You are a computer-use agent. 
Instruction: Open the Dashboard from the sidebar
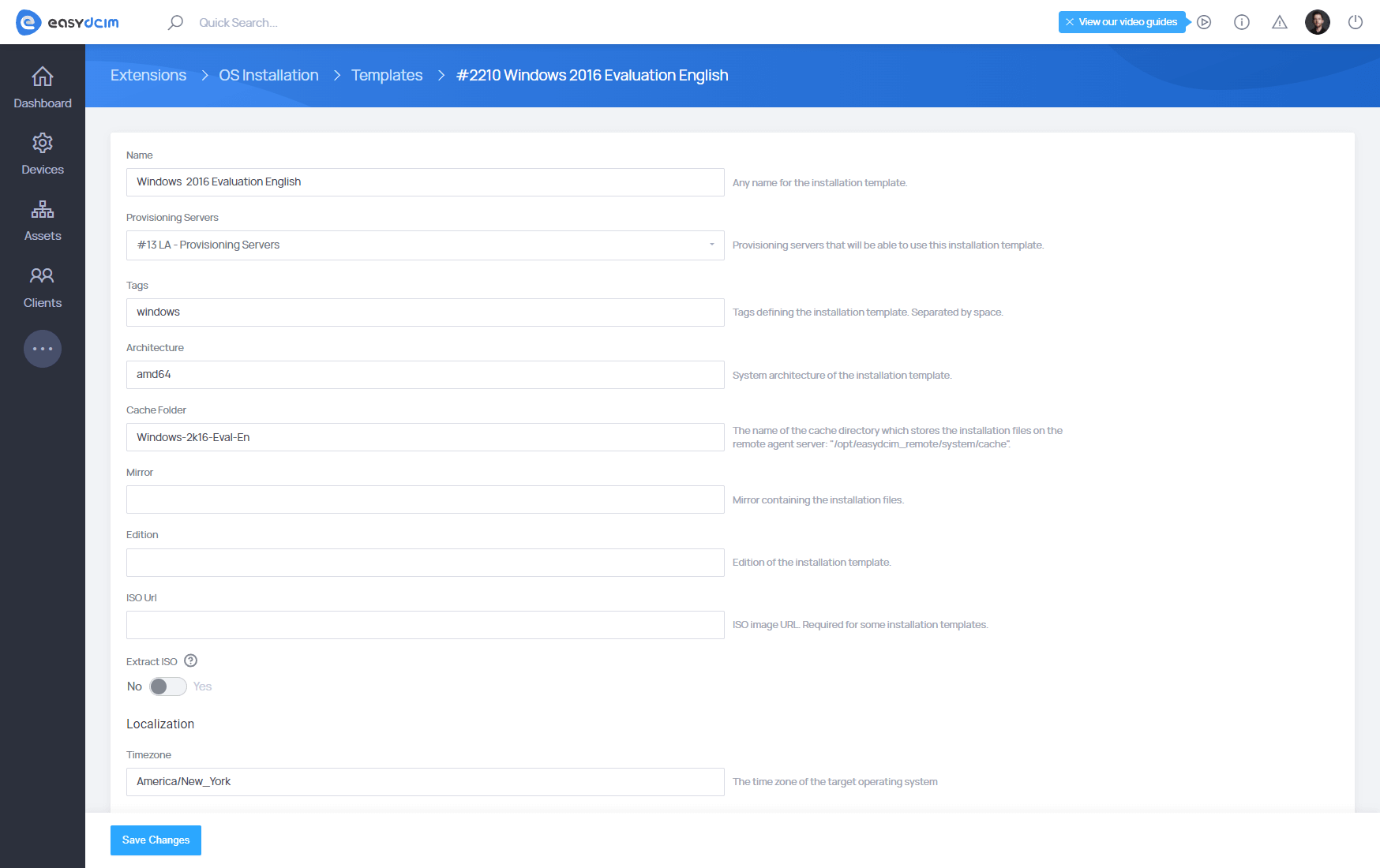point(42,87)
